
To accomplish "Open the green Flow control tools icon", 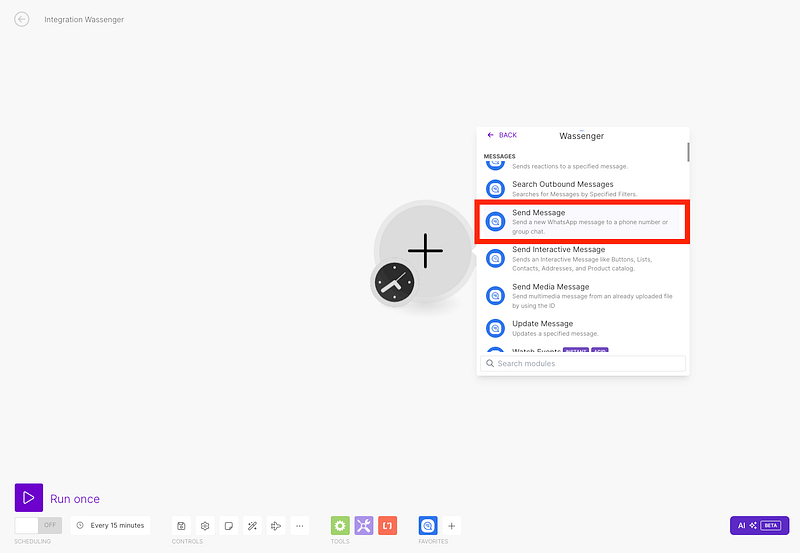I will [x=340, y=525].
